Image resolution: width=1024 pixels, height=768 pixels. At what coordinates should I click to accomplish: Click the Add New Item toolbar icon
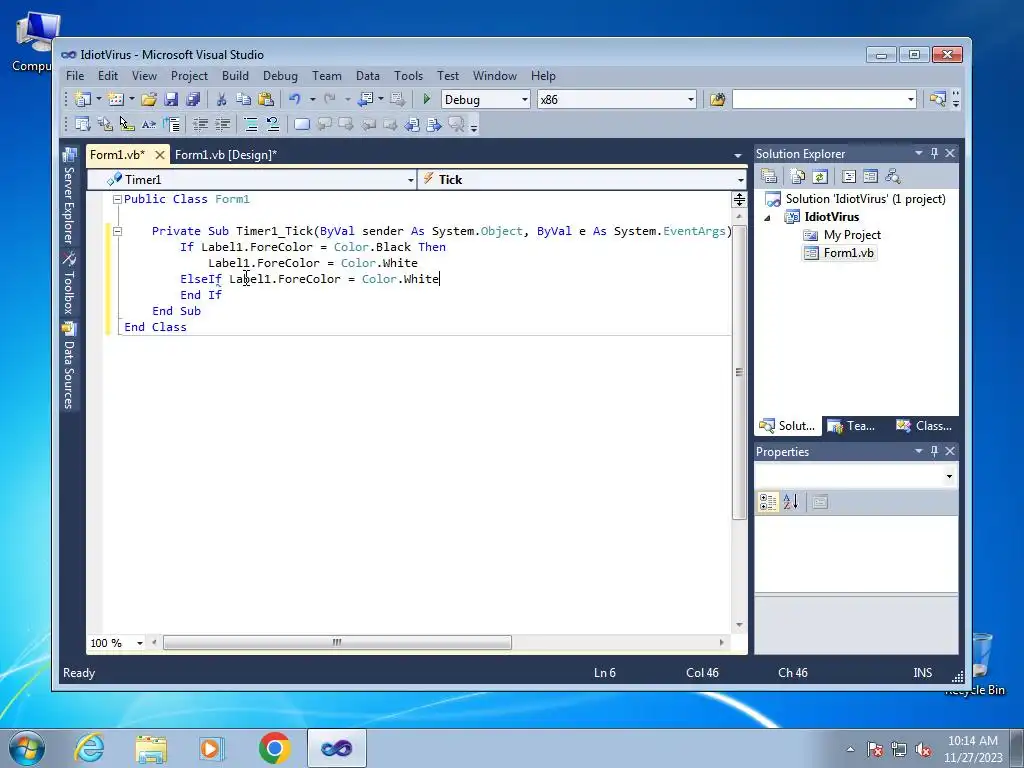click(116, 99)
